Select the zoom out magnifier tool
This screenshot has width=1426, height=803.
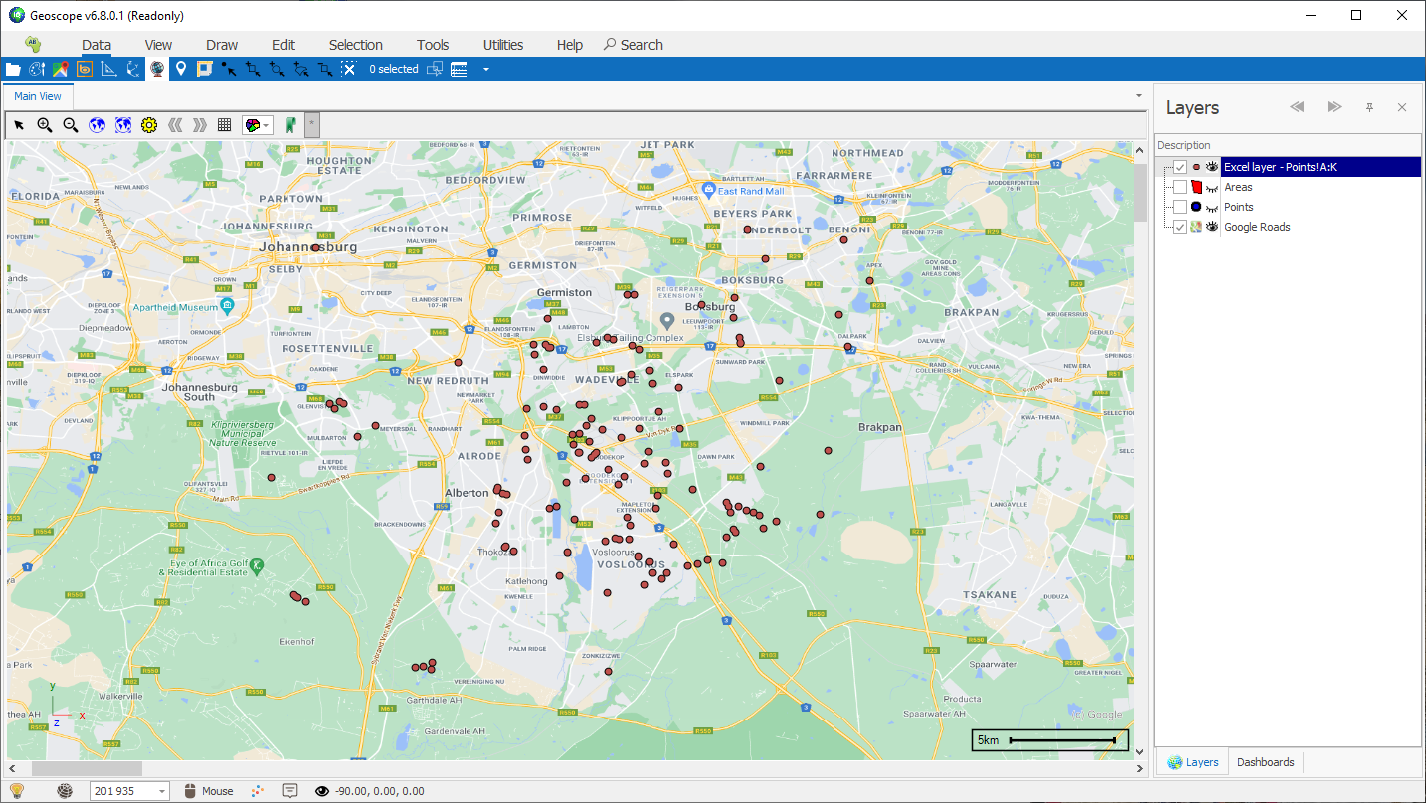click(71, 125)
